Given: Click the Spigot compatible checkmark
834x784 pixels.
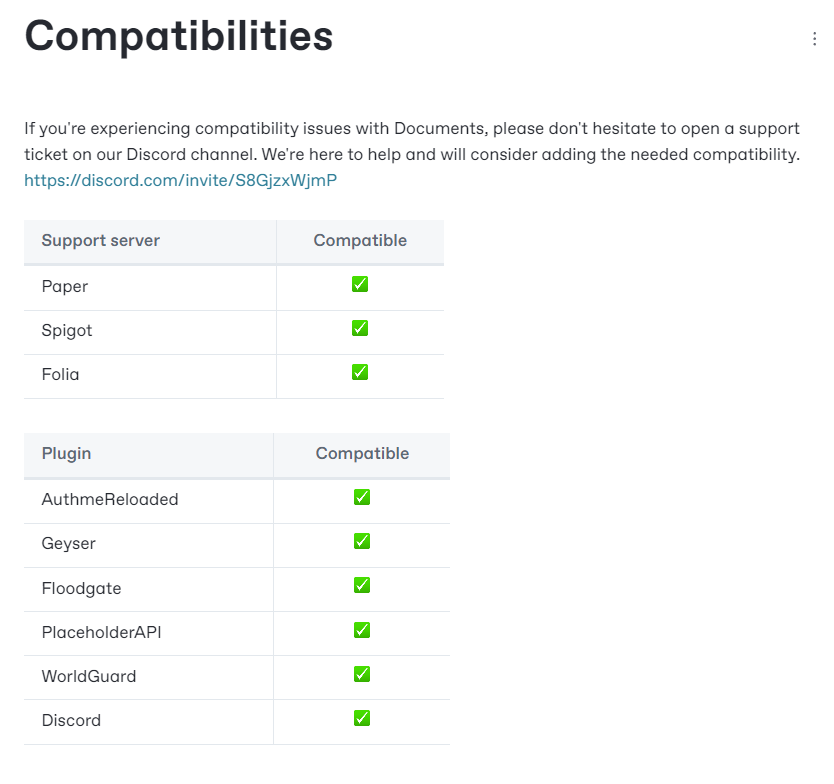Looking at the screenshot, I should coord(360,328).
